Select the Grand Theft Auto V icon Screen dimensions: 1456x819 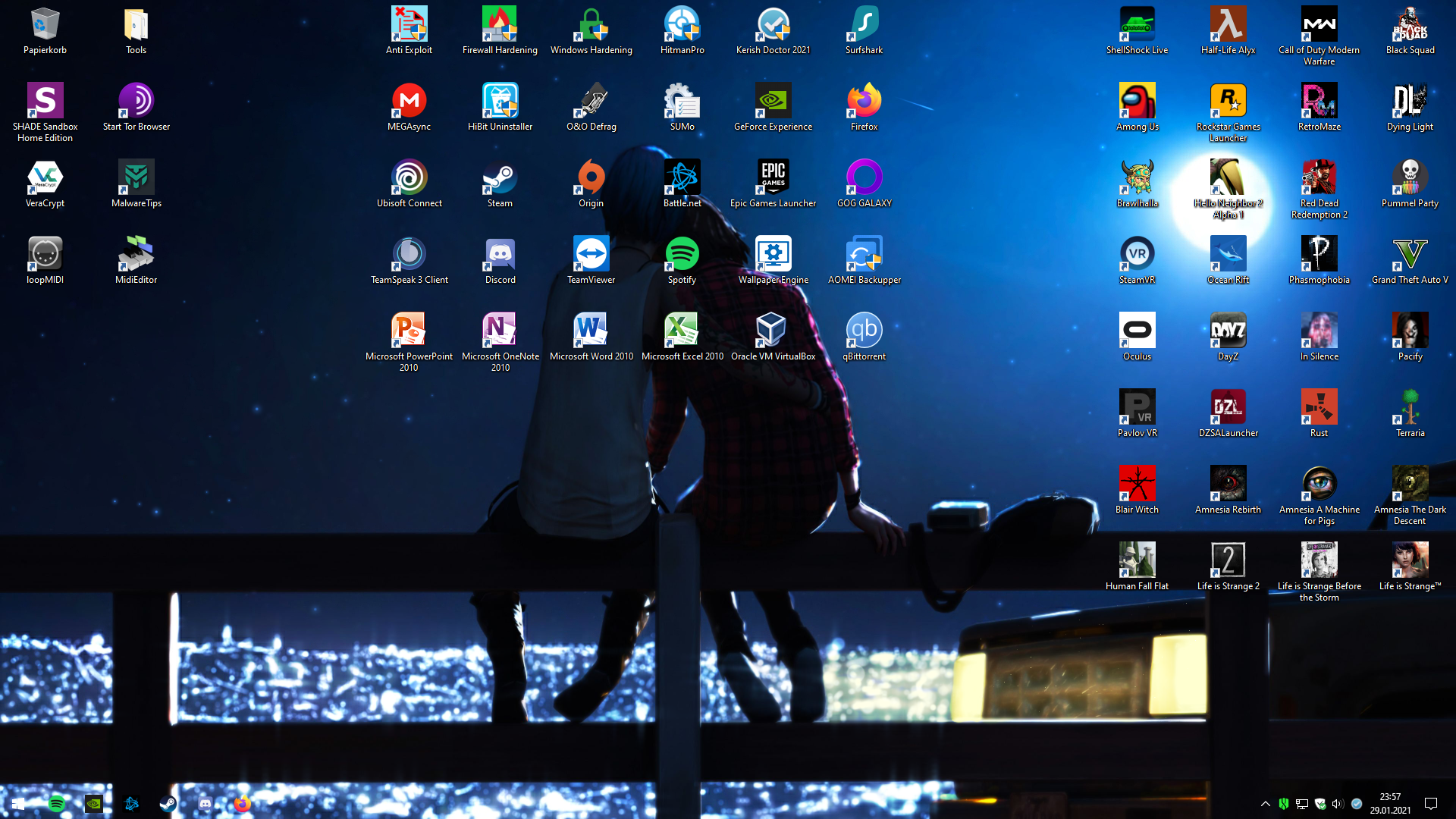click(1410, 254)
